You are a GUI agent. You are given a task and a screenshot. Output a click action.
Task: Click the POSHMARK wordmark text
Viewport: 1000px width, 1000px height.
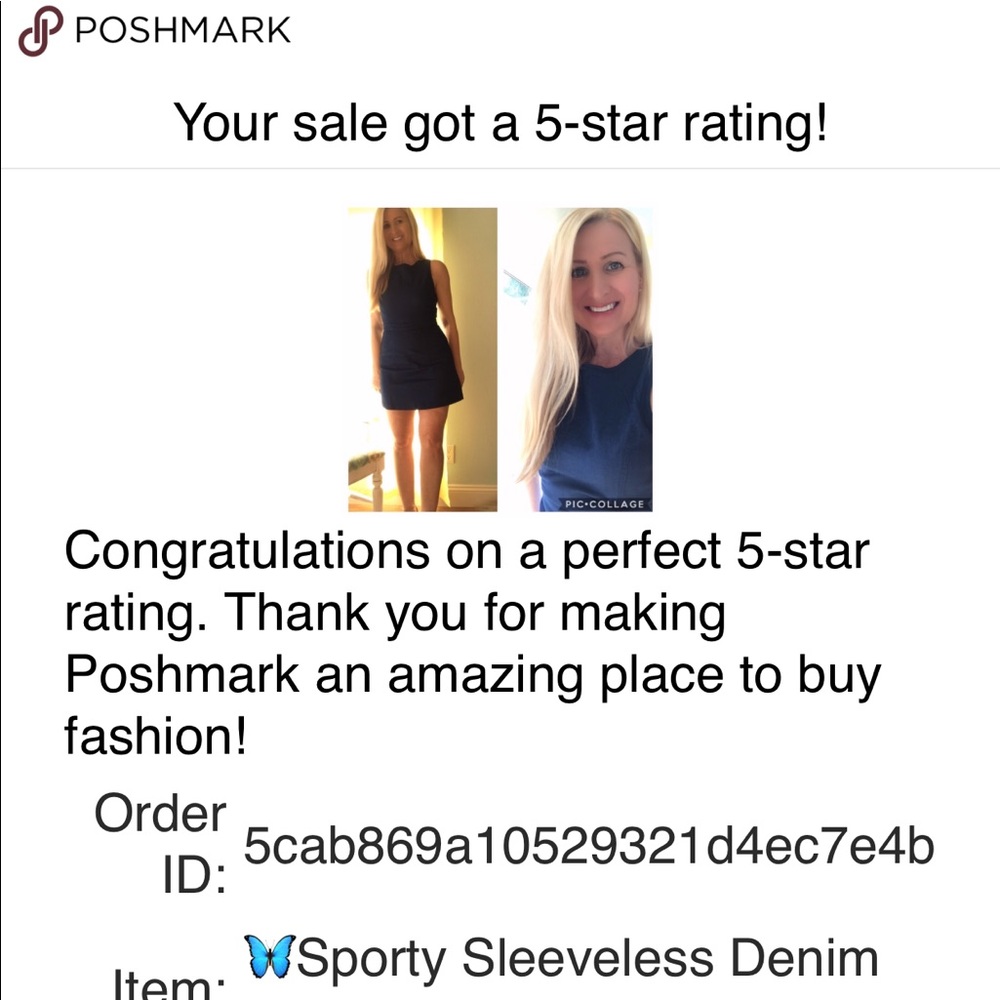[183, 30]
